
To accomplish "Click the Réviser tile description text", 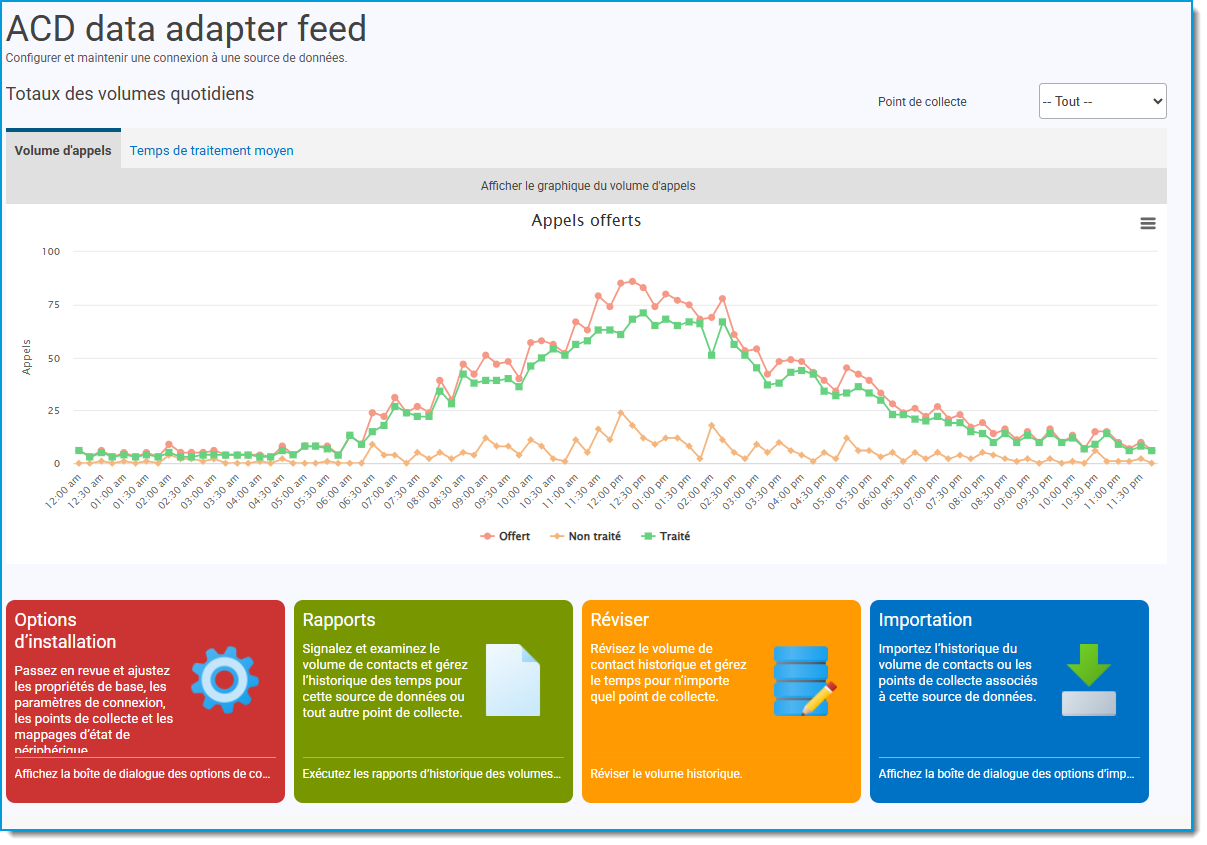I will [669, 673].
